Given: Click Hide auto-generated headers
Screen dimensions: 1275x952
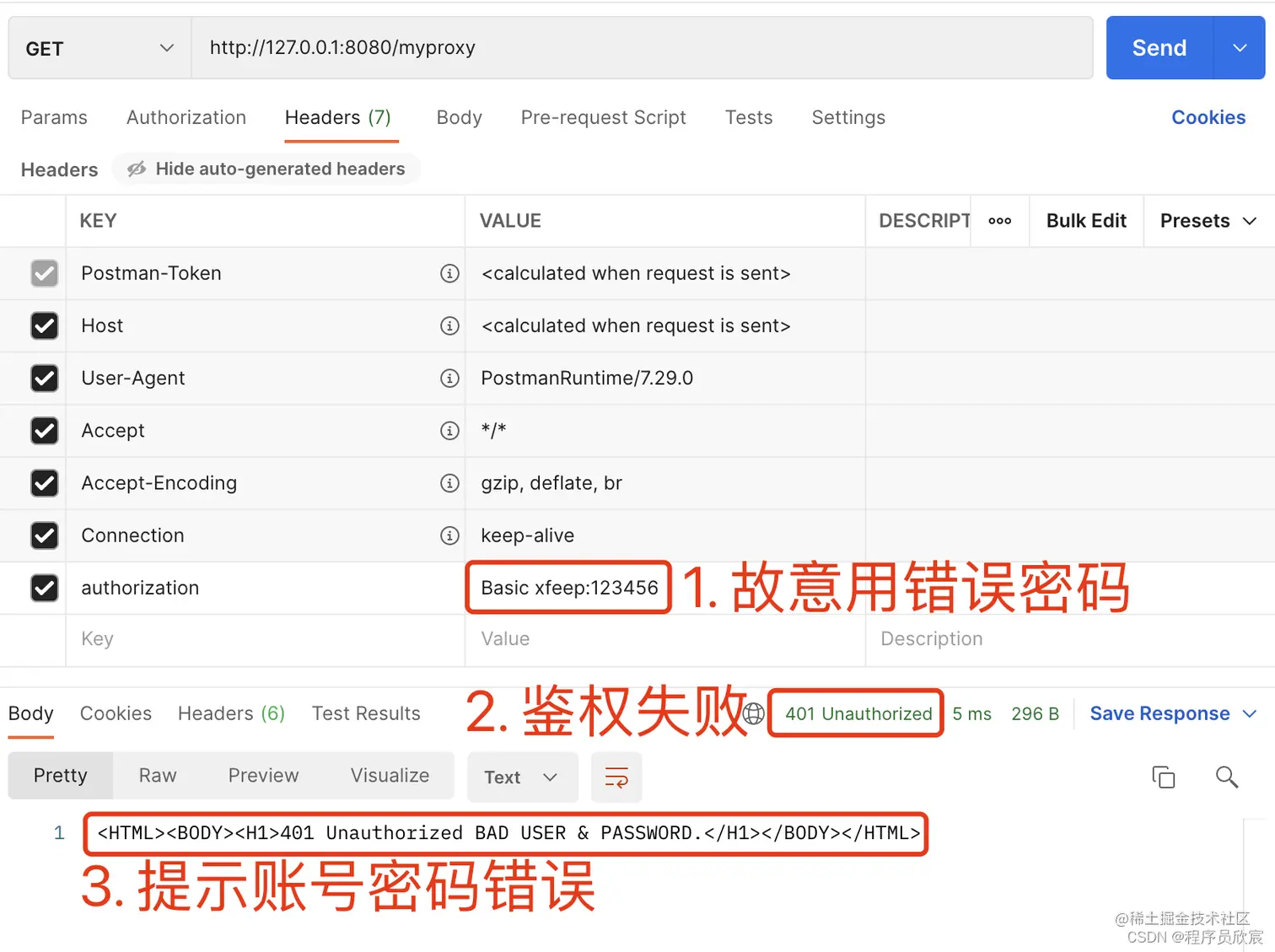Looking at the screenshot, I should click(266, 169).
